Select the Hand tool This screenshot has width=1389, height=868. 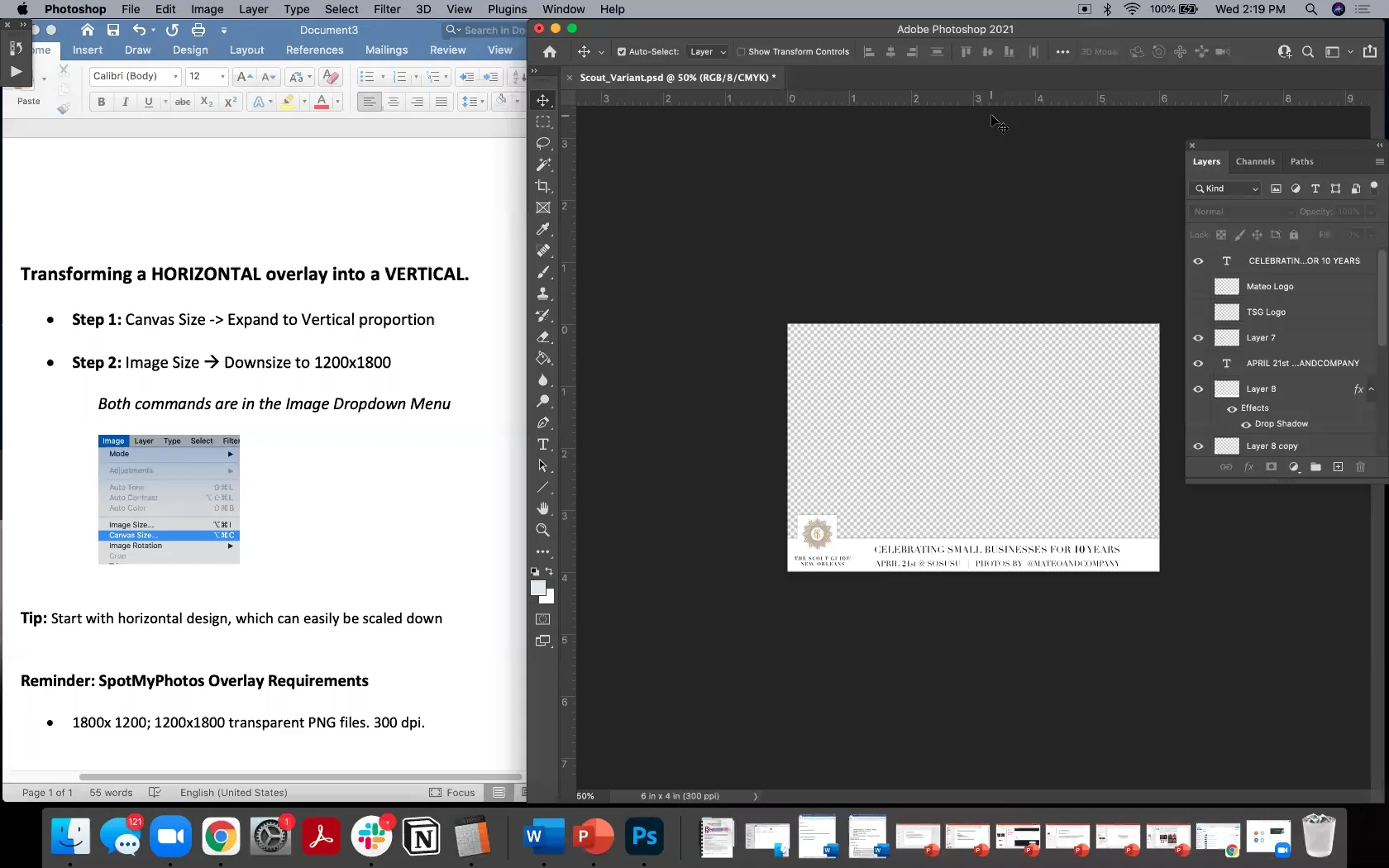tap(543, 508)
